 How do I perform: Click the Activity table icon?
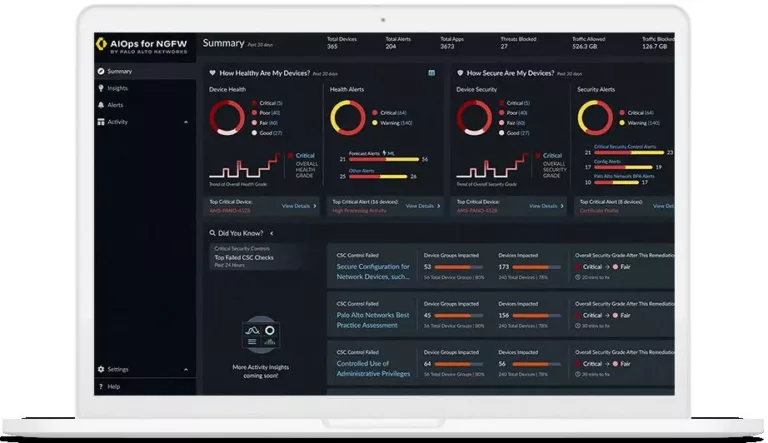pos(101,122)
